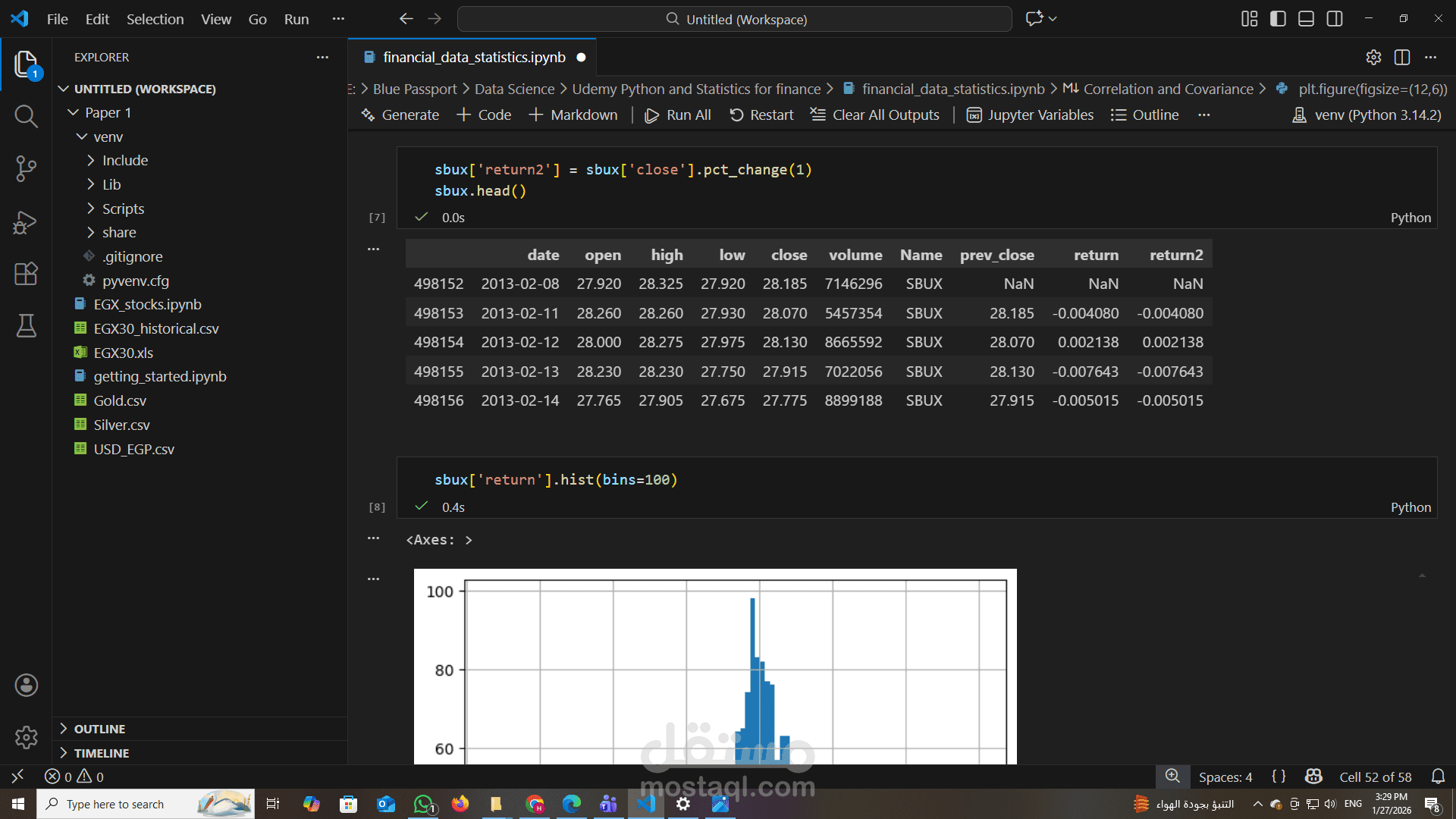The height and width of the screenshot is (819, 1456).
Task: Open Gold.csv in the explorer
Action: (120, 400)
